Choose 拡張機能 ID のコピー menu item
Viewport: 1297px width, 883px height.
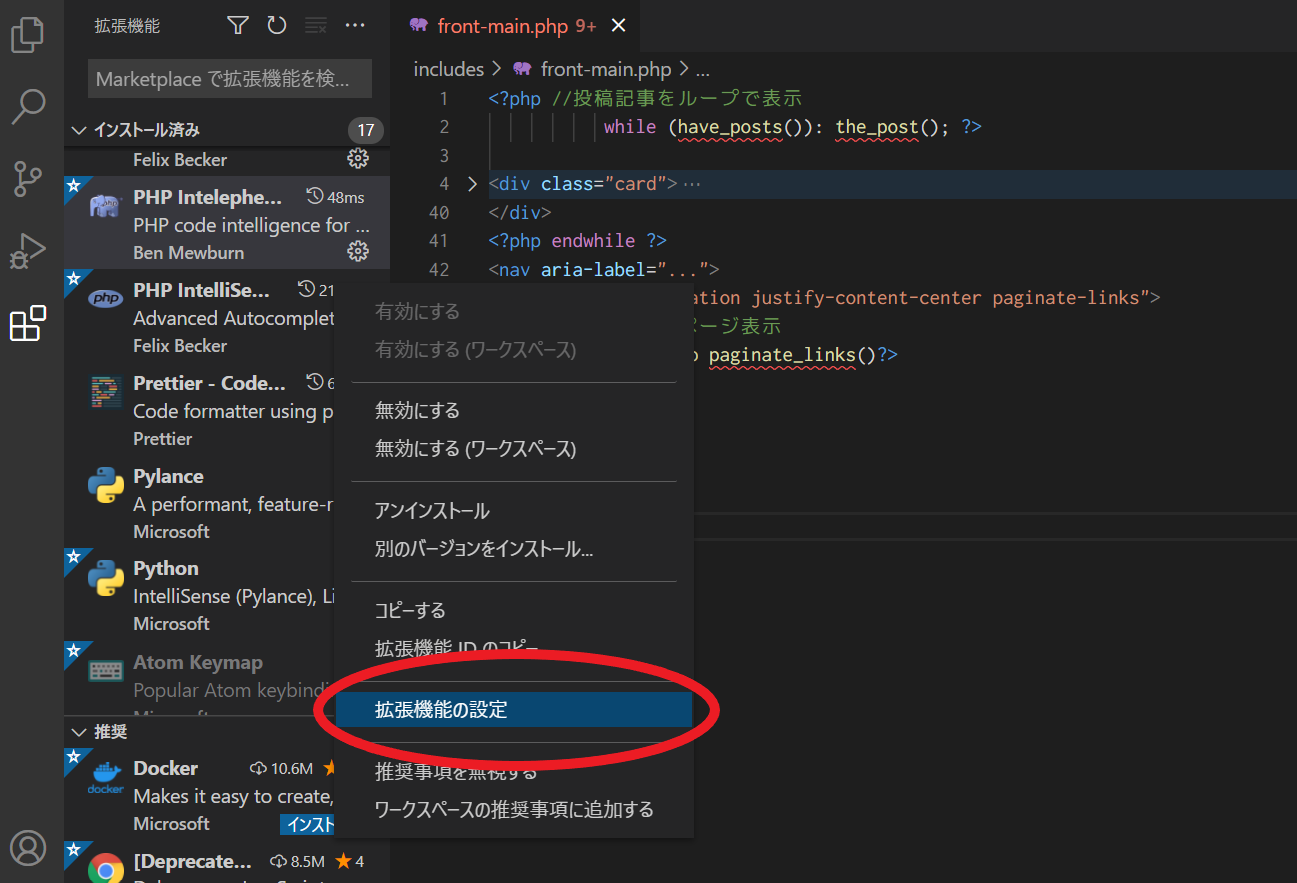(514, 648)
